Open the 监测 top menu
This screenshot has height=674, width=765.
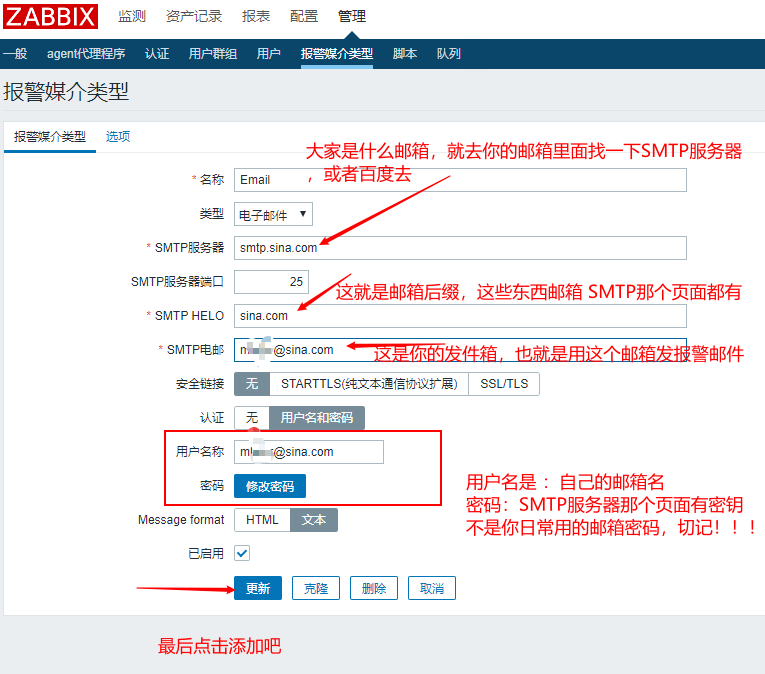tap(132, 16)
